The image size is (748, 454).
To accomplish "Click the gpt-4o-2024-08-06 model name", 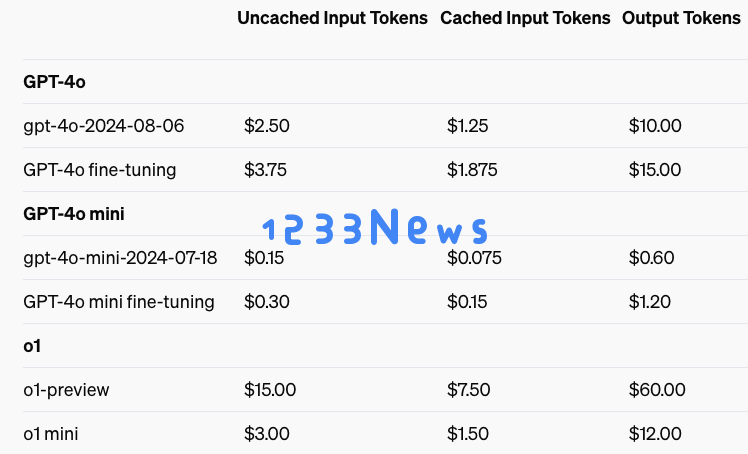I will [104, 126].
